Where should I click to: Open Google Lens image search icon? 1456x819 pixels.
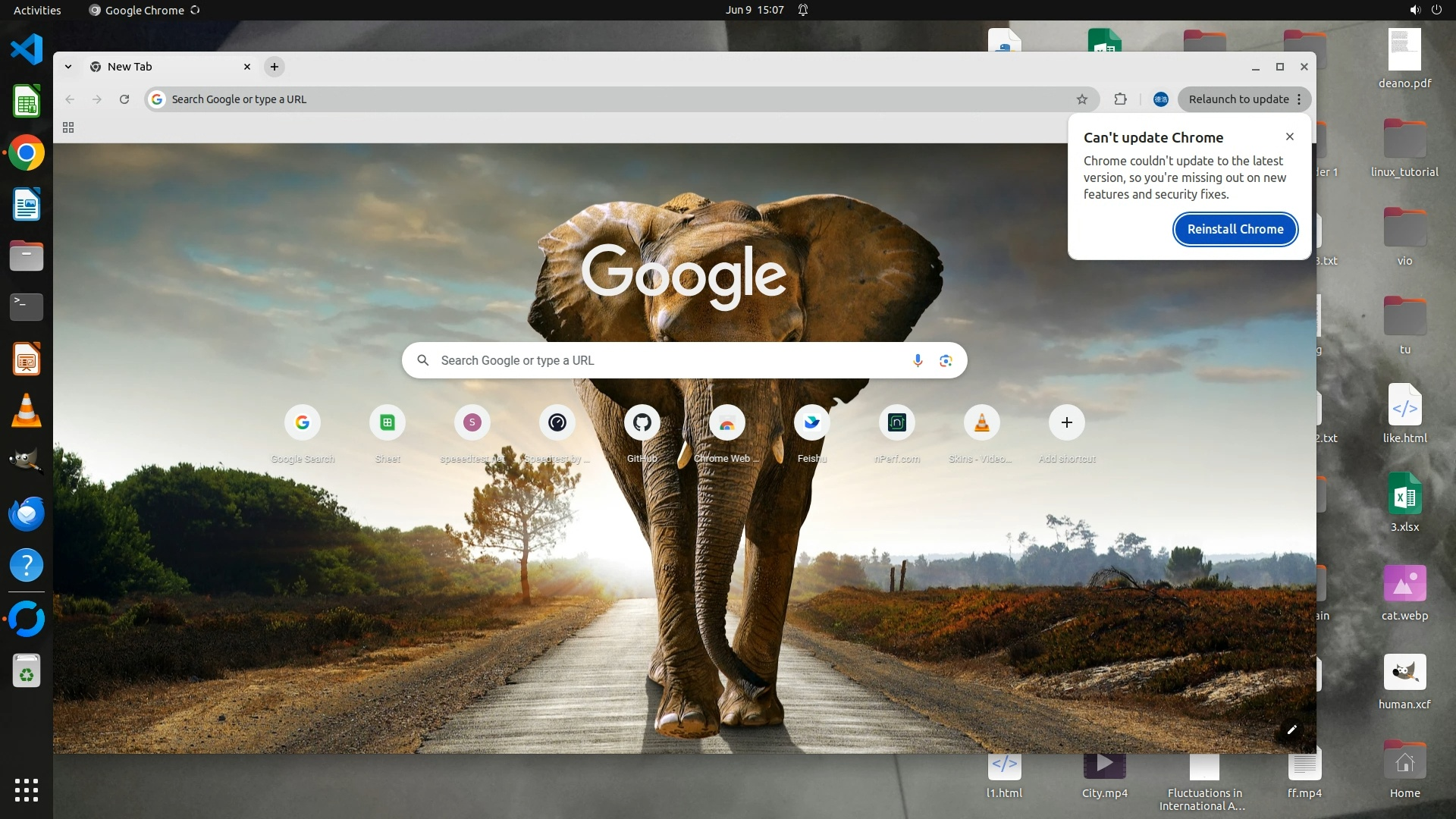click(946, 360)
